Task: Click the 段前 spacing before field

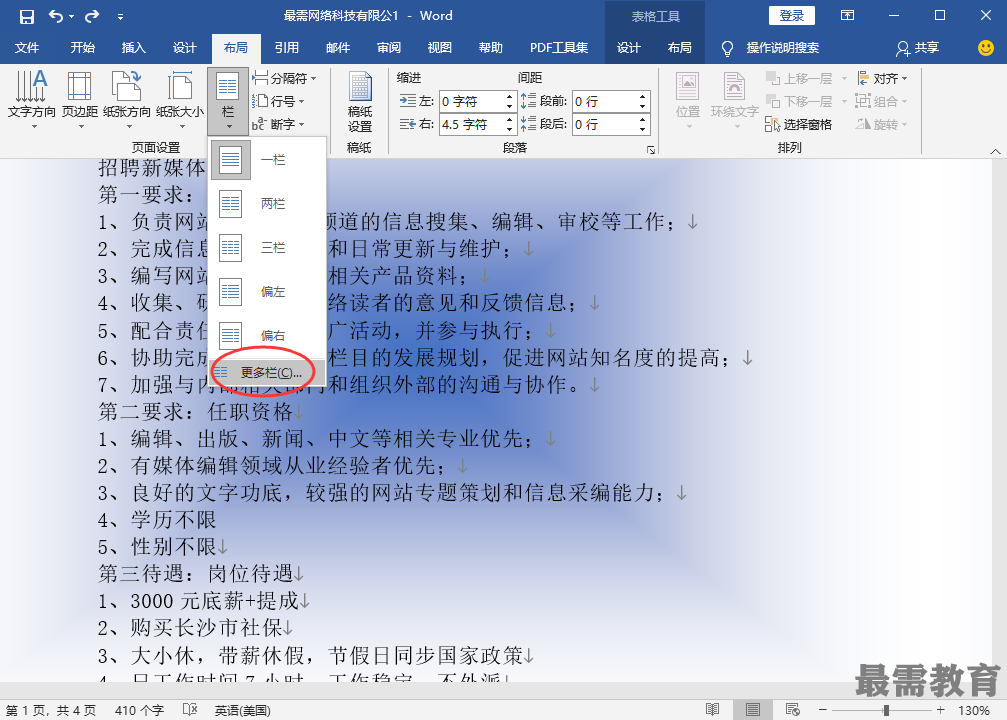Action: [x=604, y=101]
